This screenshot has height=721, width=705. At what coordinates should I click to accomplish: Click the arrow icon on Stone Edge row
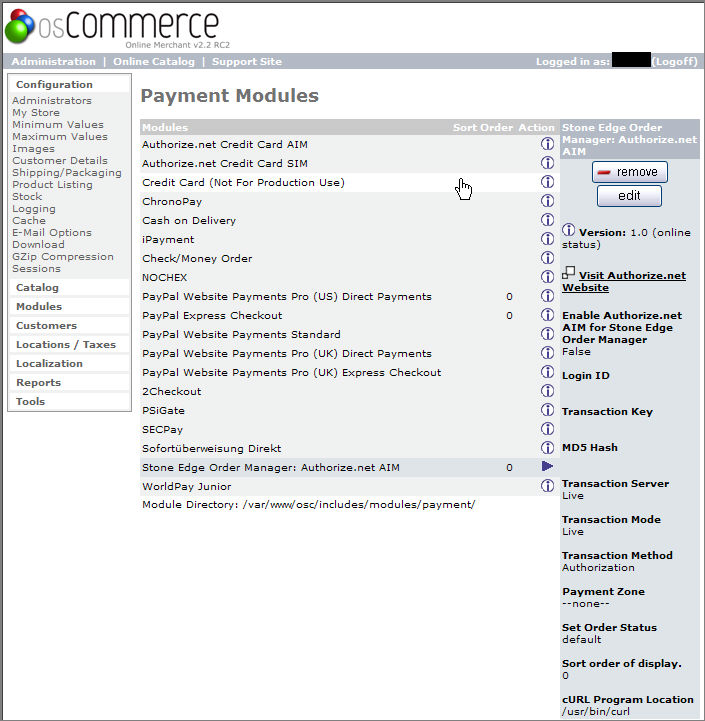[547, 466]
